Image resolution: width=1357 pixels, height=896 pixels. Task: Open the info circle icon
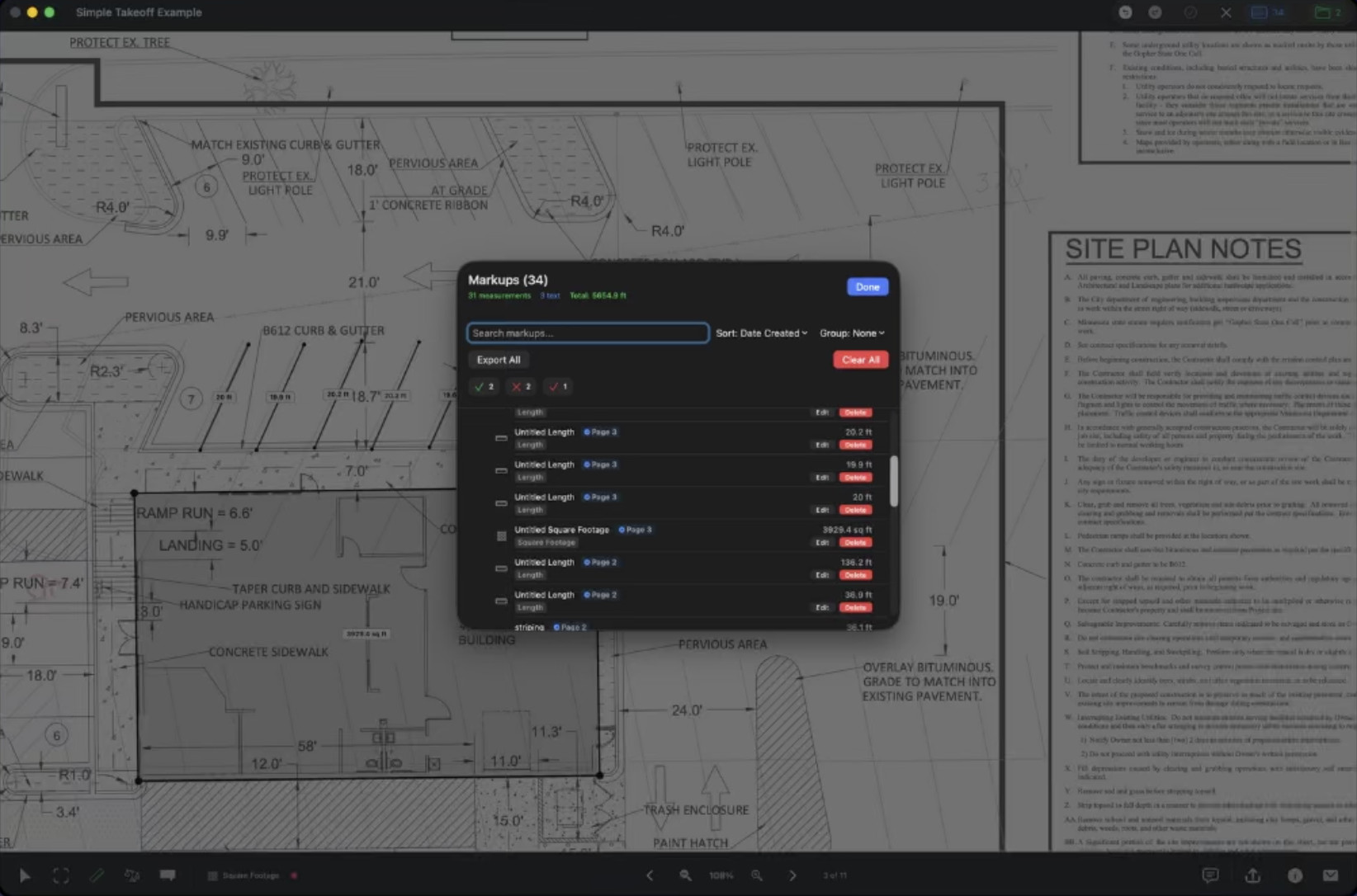pos(1294,875)
